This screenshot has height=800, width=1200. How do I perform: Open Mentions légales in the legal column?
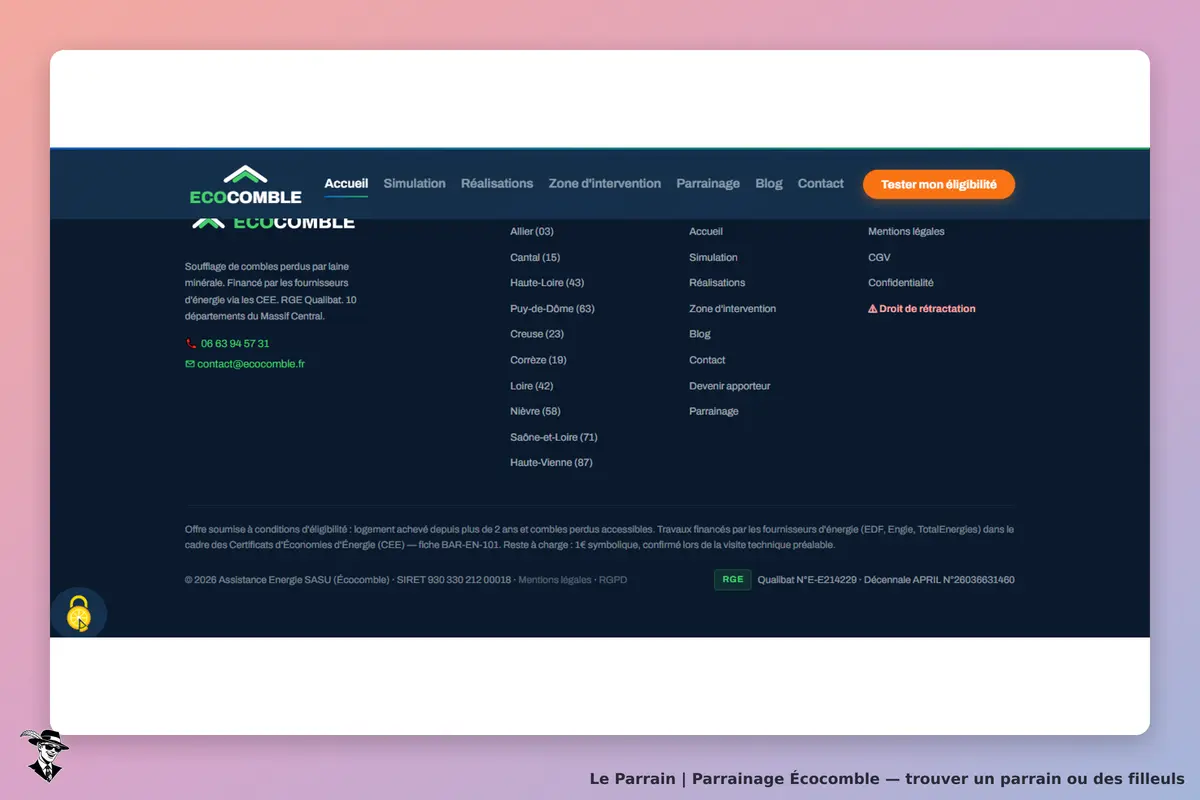click(906, 232)
